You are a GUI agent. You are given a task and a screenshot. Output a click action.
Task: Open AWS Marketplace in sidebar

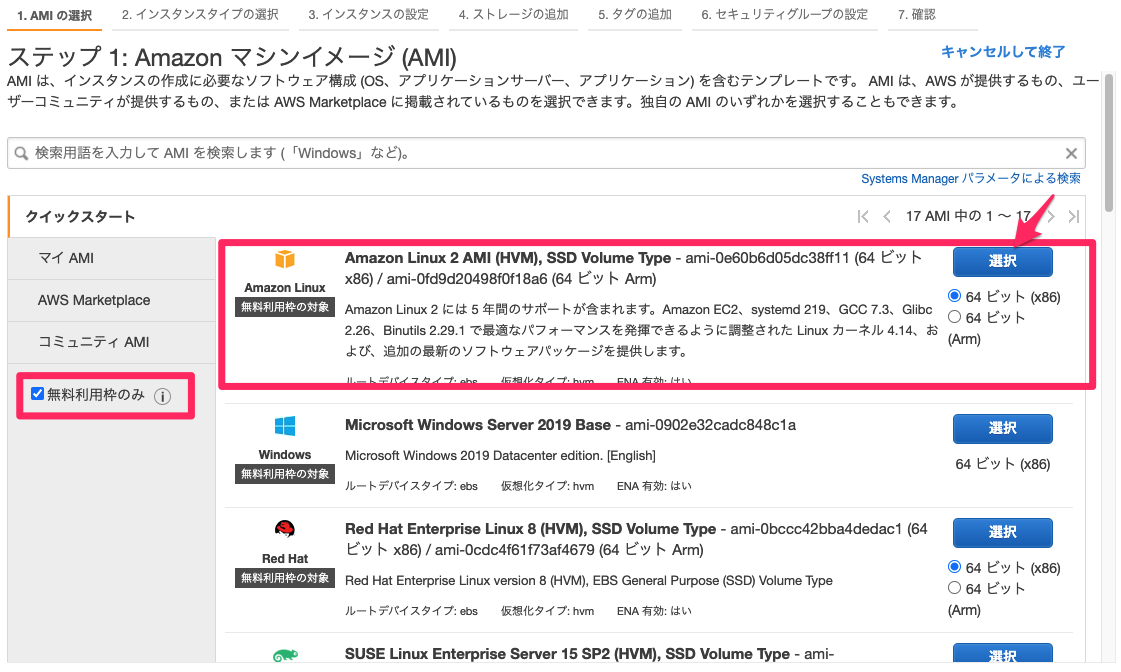click(x=112, y=300)
